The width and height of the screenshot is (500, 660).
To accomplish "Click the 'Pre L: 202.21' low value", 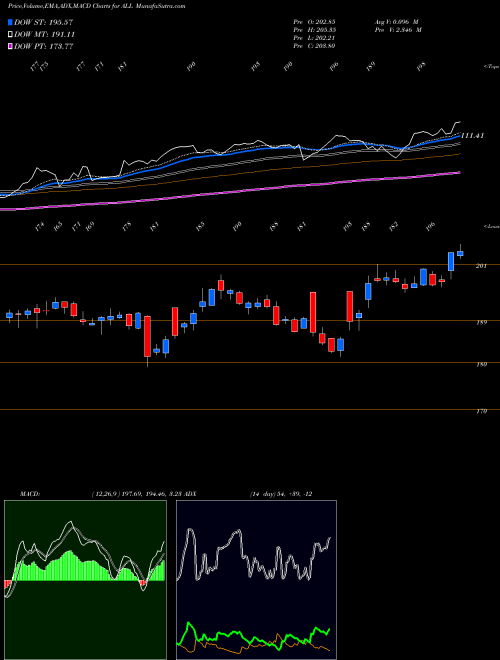I will (x=314, y=37).
